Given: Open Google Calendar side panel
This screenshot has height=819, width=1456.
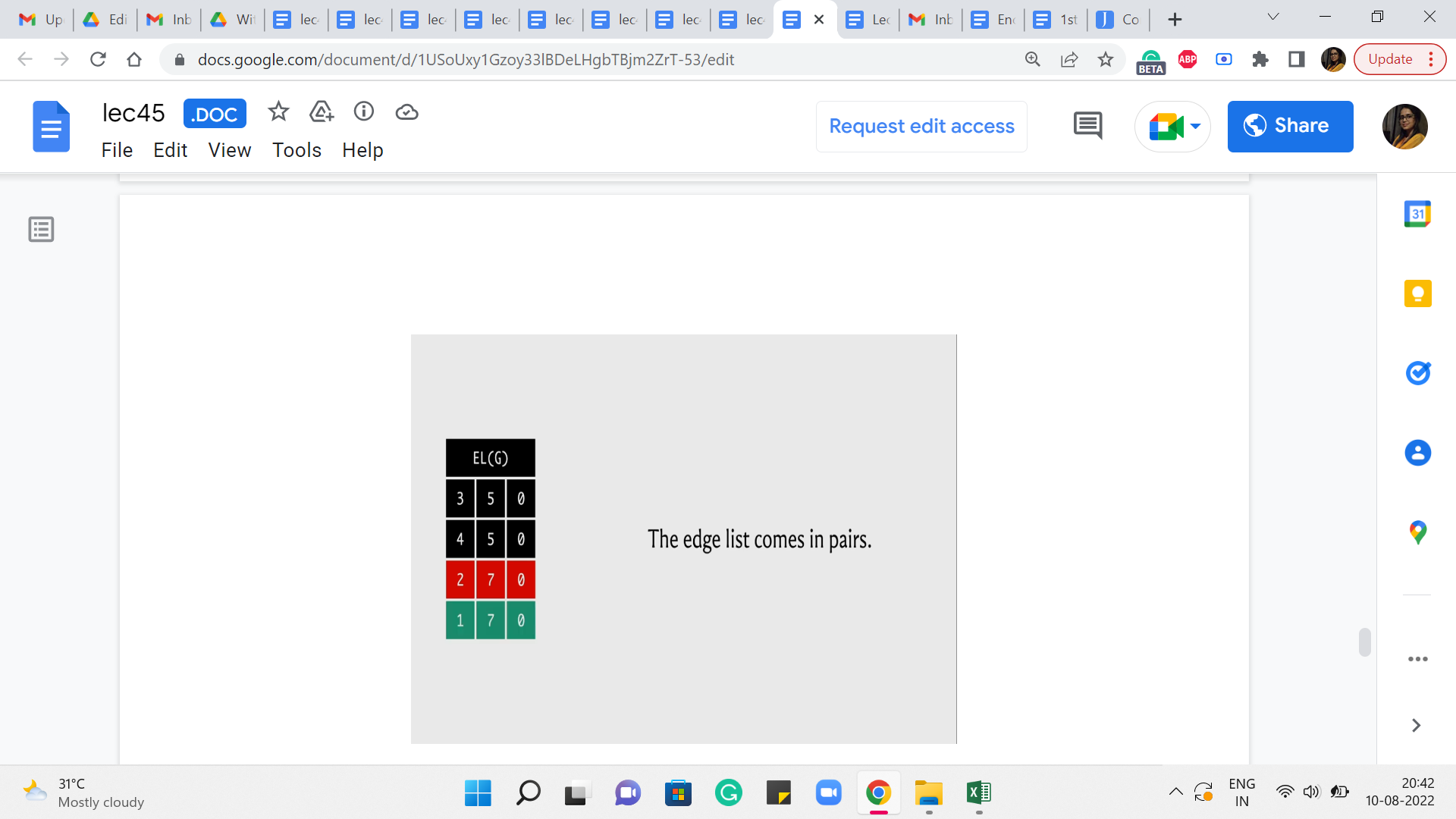Looking at the screenshot, I should 1417,215.
